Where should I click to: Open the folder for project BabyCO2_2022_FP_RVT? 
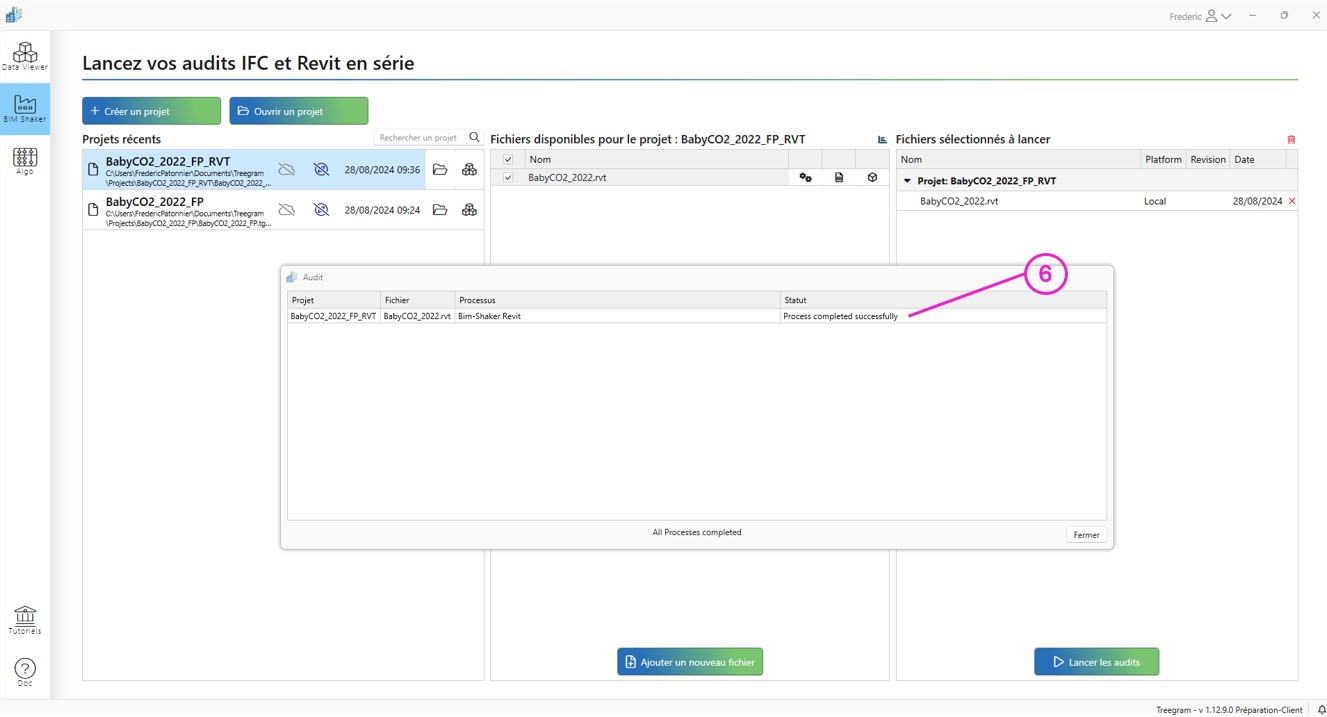point(440,169)
